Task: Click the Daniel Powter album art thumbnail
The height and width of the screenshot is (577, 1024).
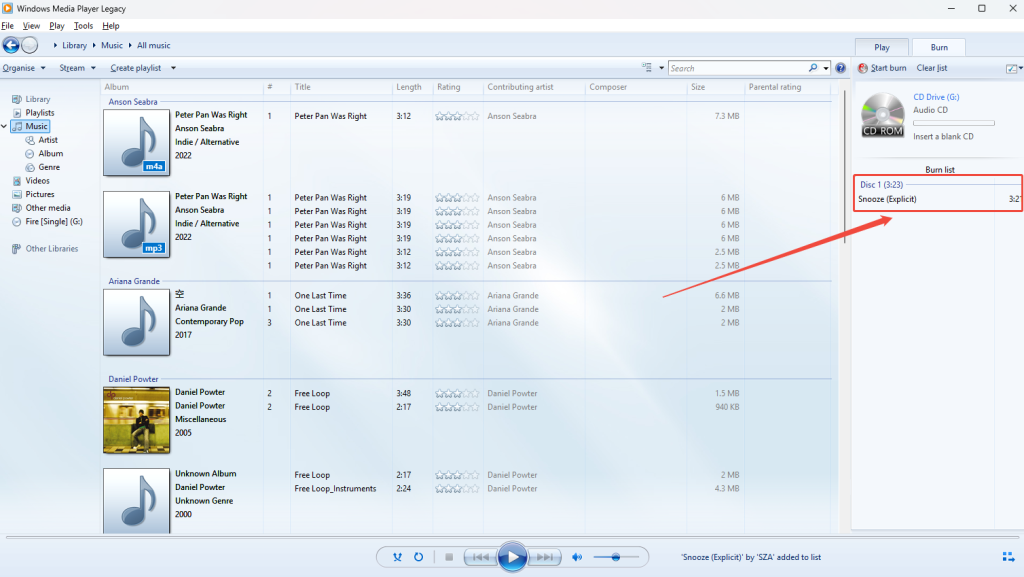Action: coord(136,420)
